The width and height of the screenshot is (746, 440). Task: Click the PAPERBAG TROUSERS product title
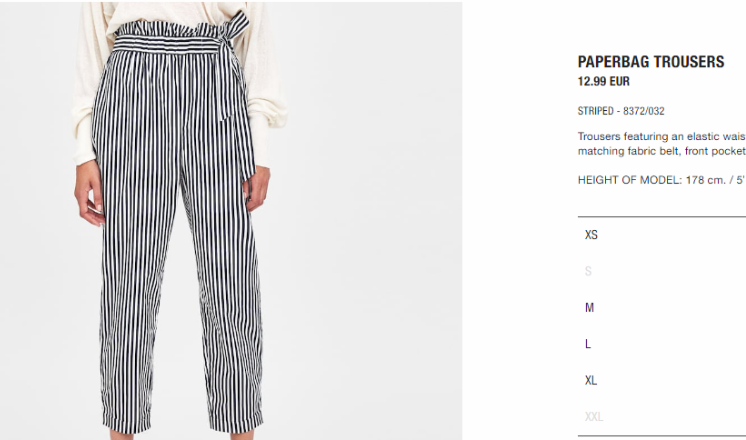[x=651, y=62]
